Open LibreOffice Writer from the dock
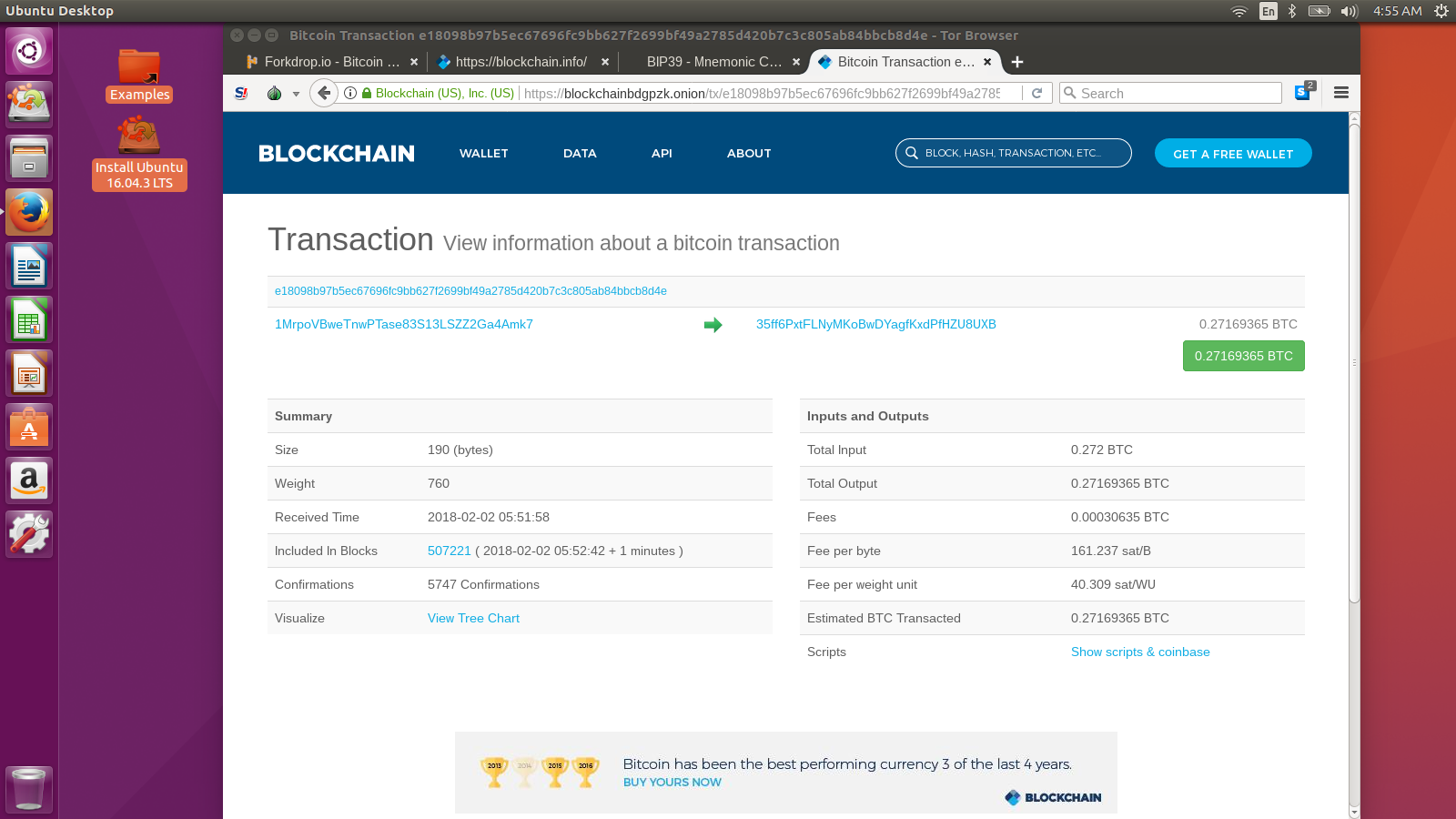The width and height of the screenshot is (1456, 819). point(29,266)
